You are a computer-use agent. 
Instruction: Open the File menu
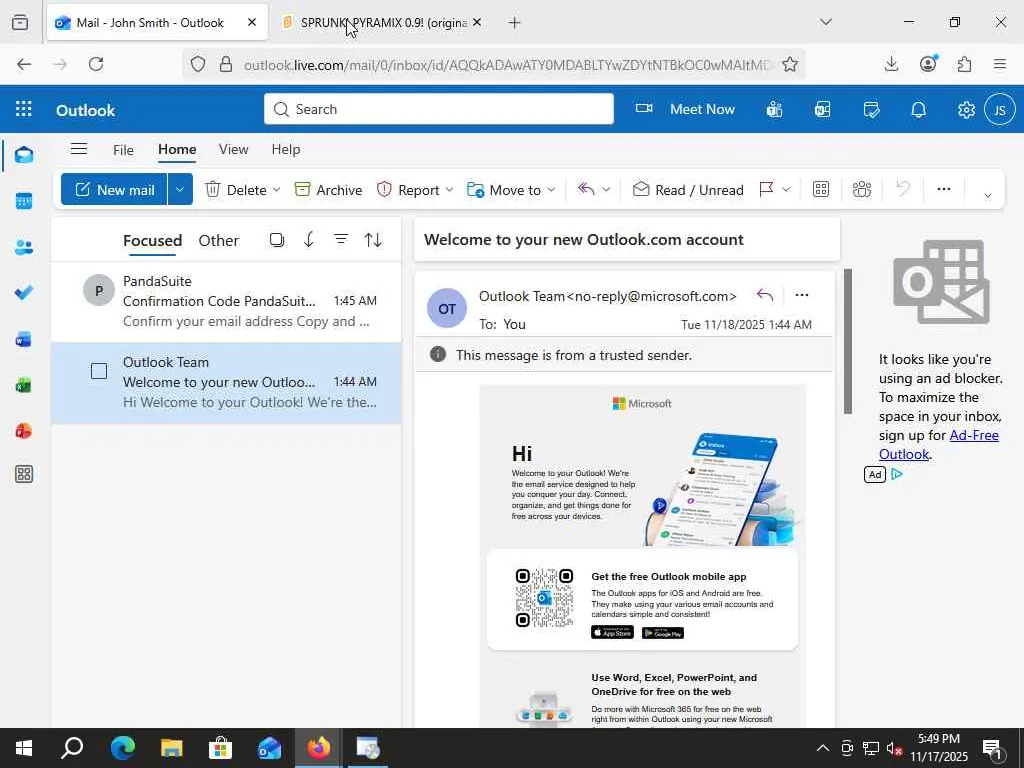123,150
